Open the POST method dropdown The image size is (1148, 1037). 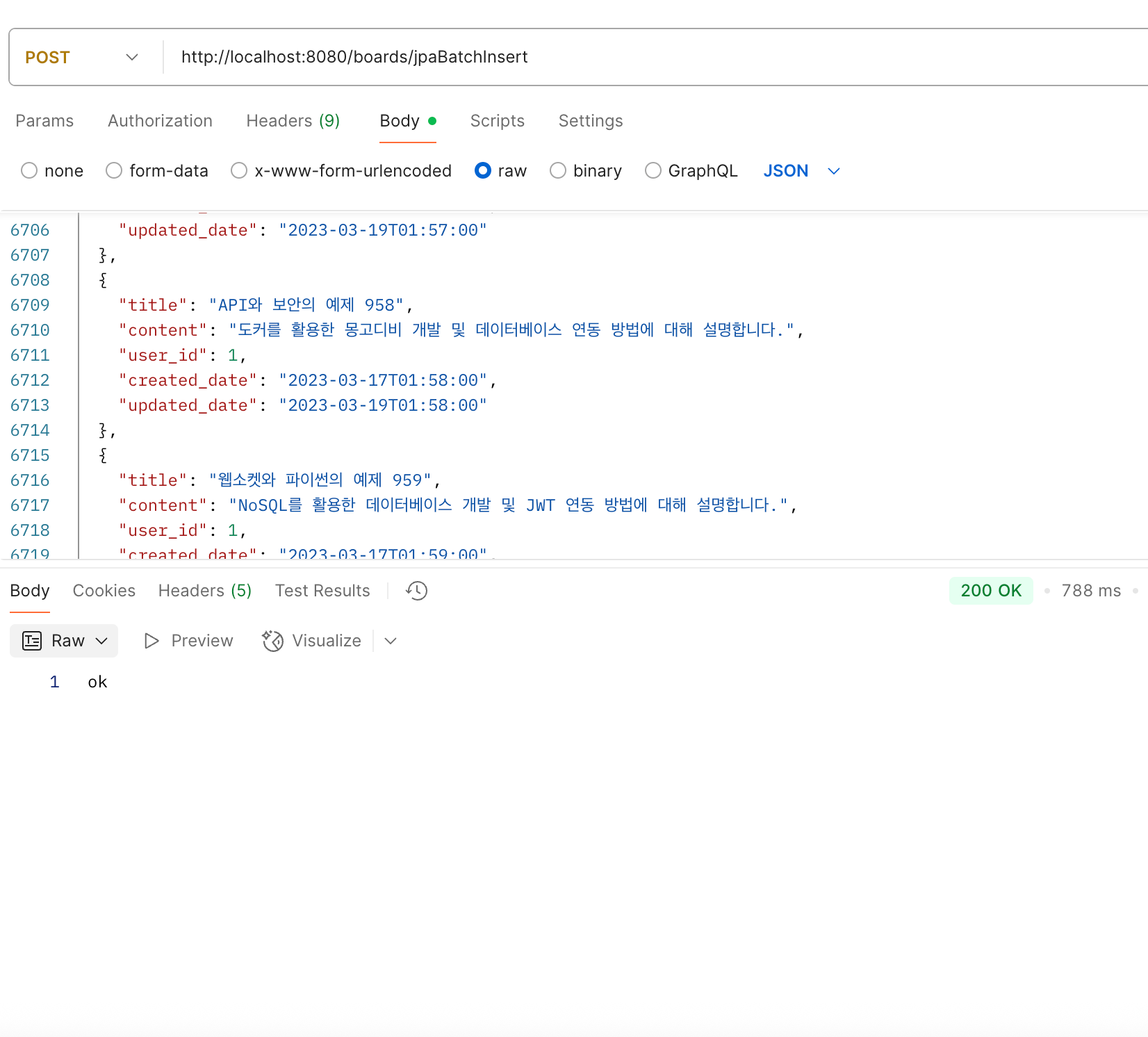(x=82, y=57)
